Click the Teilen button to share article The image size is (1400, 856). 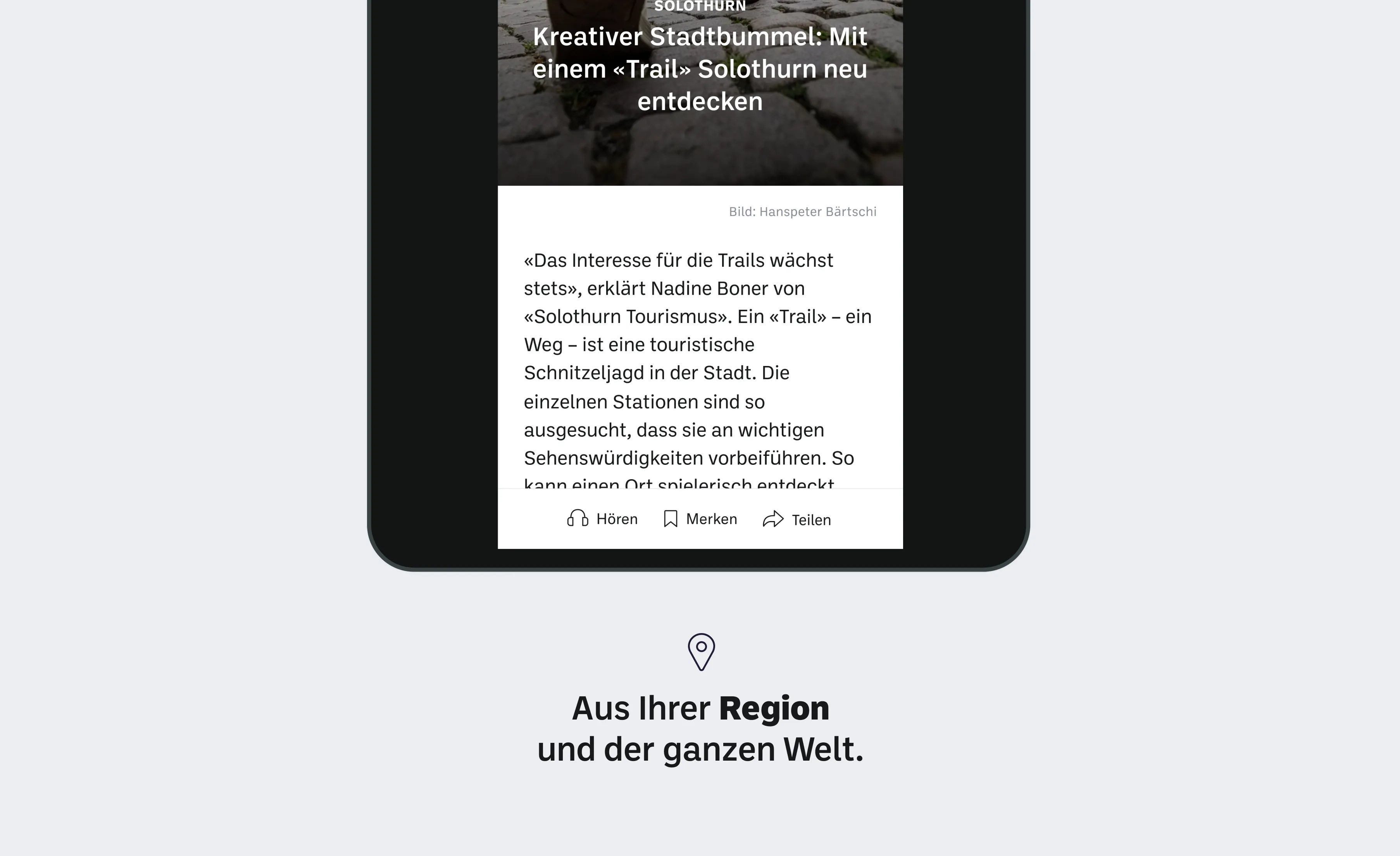coord(797,518)
